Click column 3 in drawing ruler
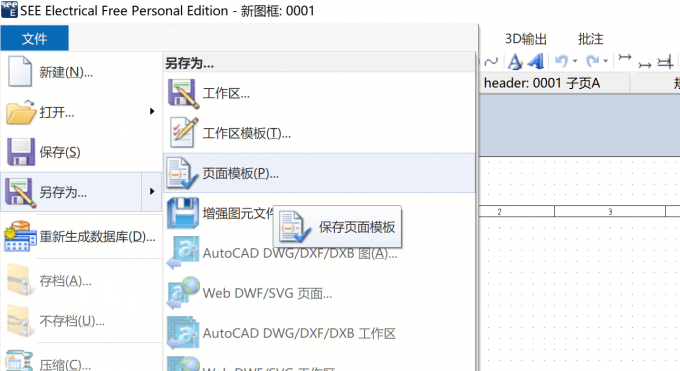The image size is (680, 371). (610, 212)
